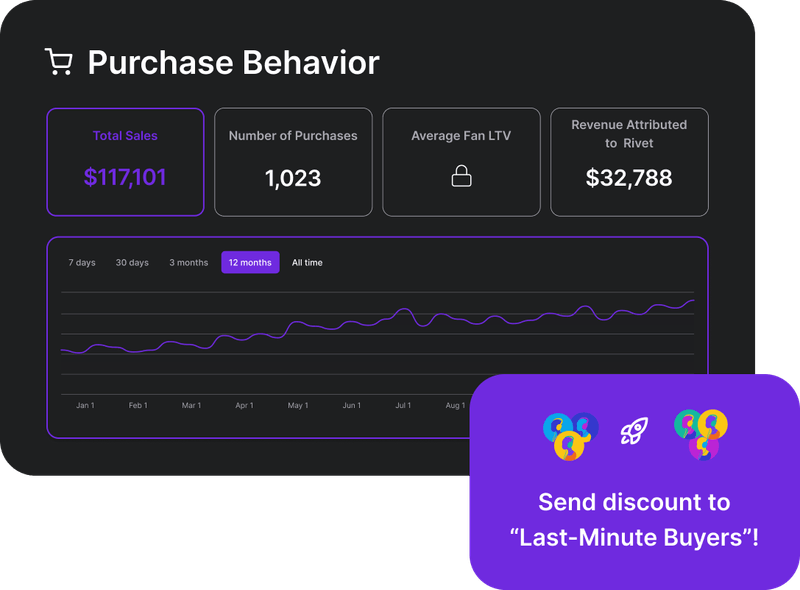Click the Jan 1 axis label
800x590 pixels.
tap(85, 405)
